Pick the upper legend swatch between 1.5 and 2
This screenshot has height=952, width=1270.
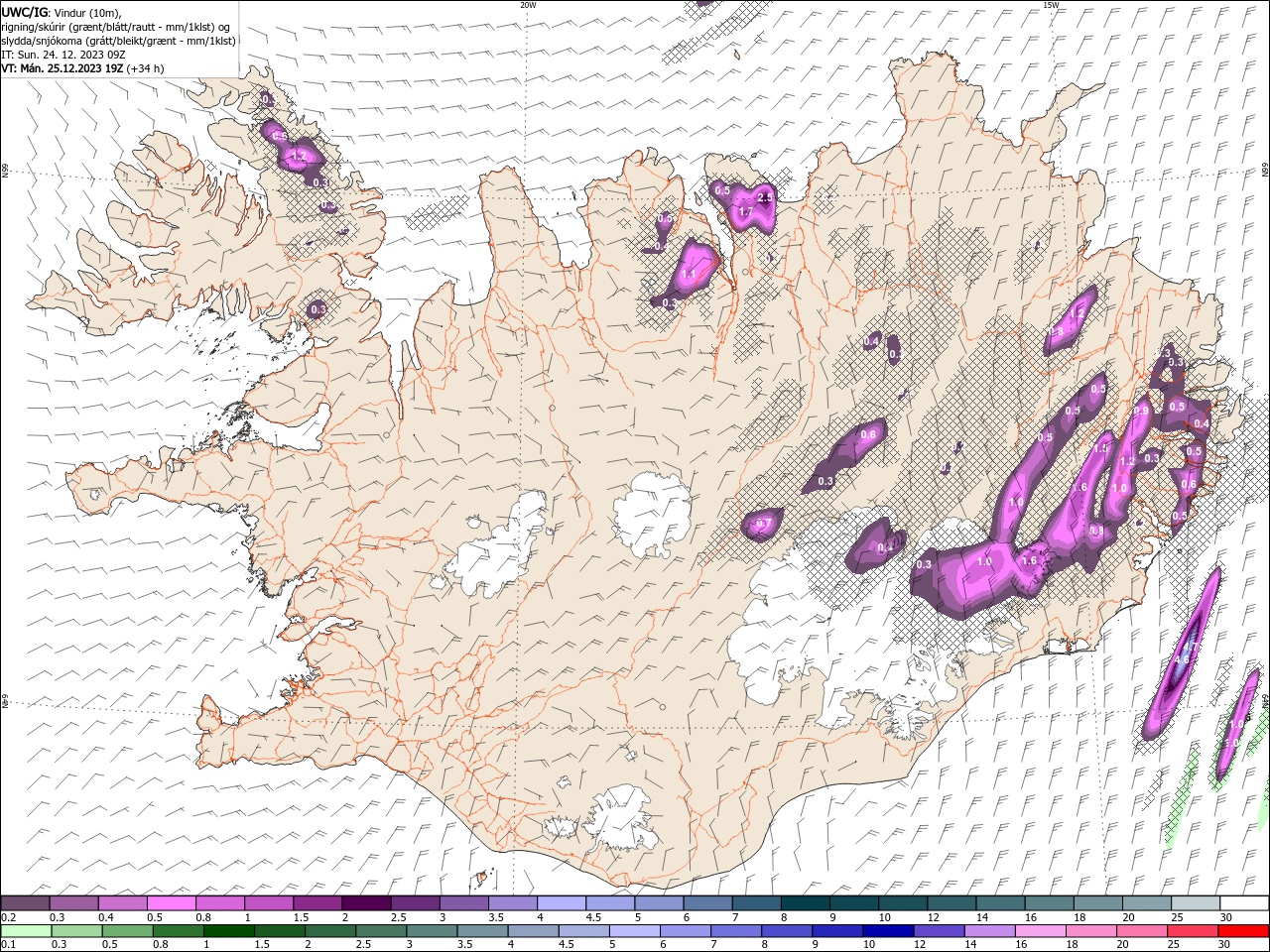pyautogui.click(x=317, y=903)
